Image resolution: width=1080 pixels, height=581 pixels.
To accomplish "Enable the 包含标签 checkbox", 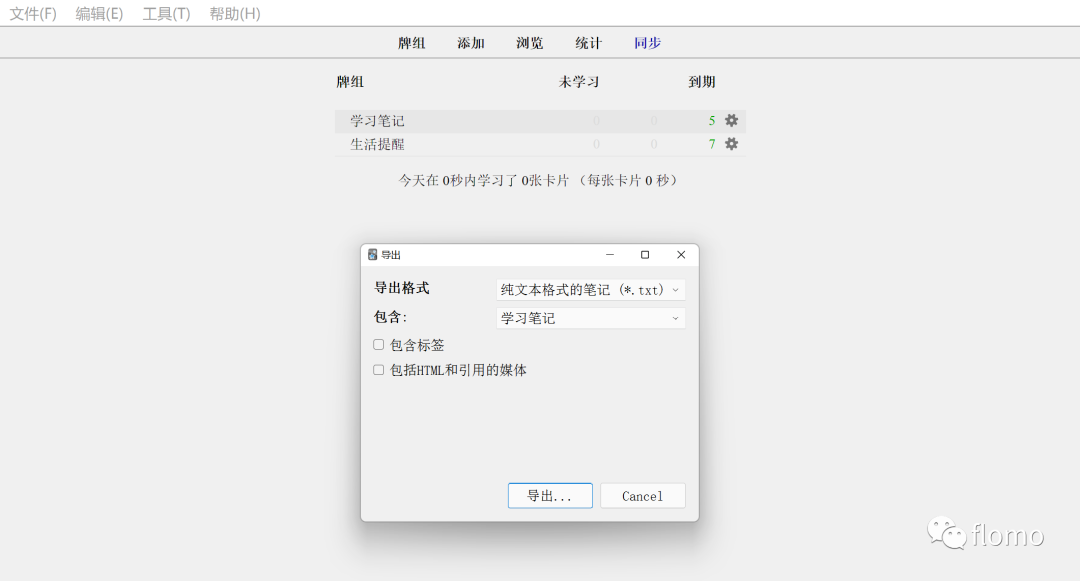I will 379,344.
